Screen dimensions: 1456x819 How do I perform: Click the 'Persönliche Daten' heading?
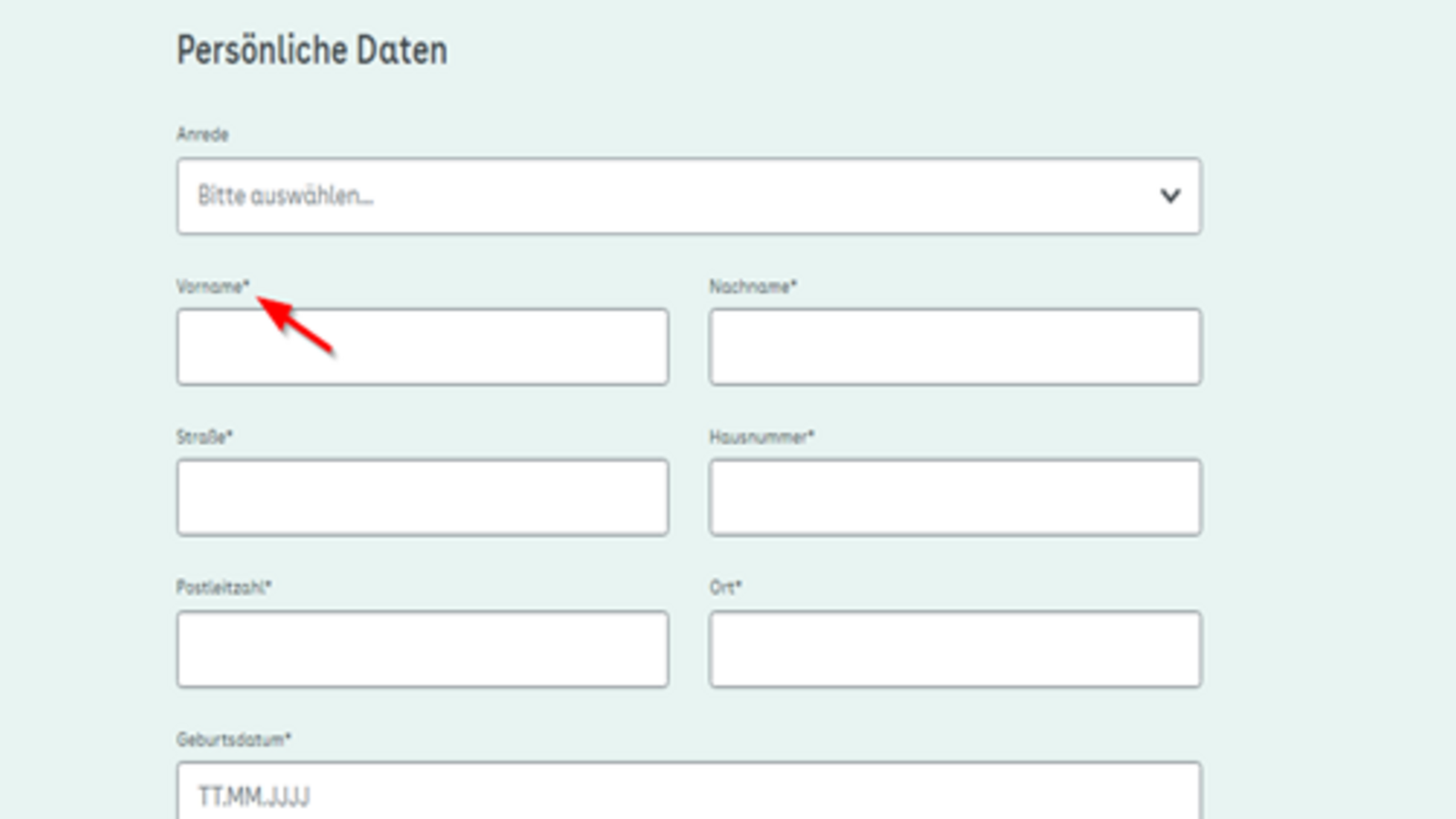point(311,50)
